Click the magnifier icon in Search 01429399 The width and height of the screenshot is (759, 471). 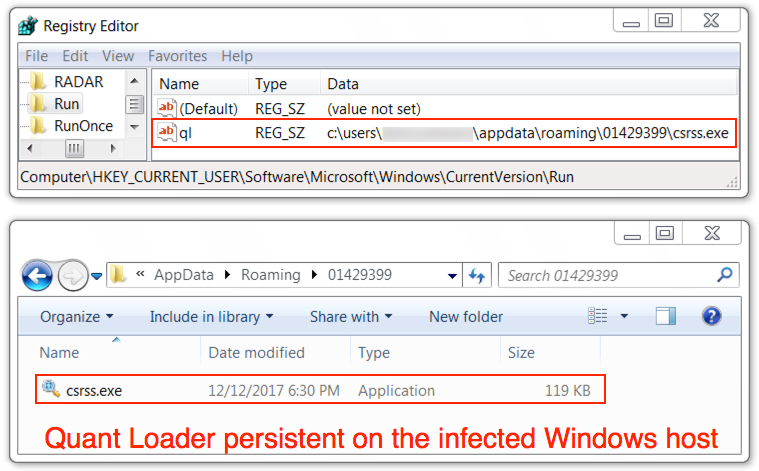(x=725, y=275)
